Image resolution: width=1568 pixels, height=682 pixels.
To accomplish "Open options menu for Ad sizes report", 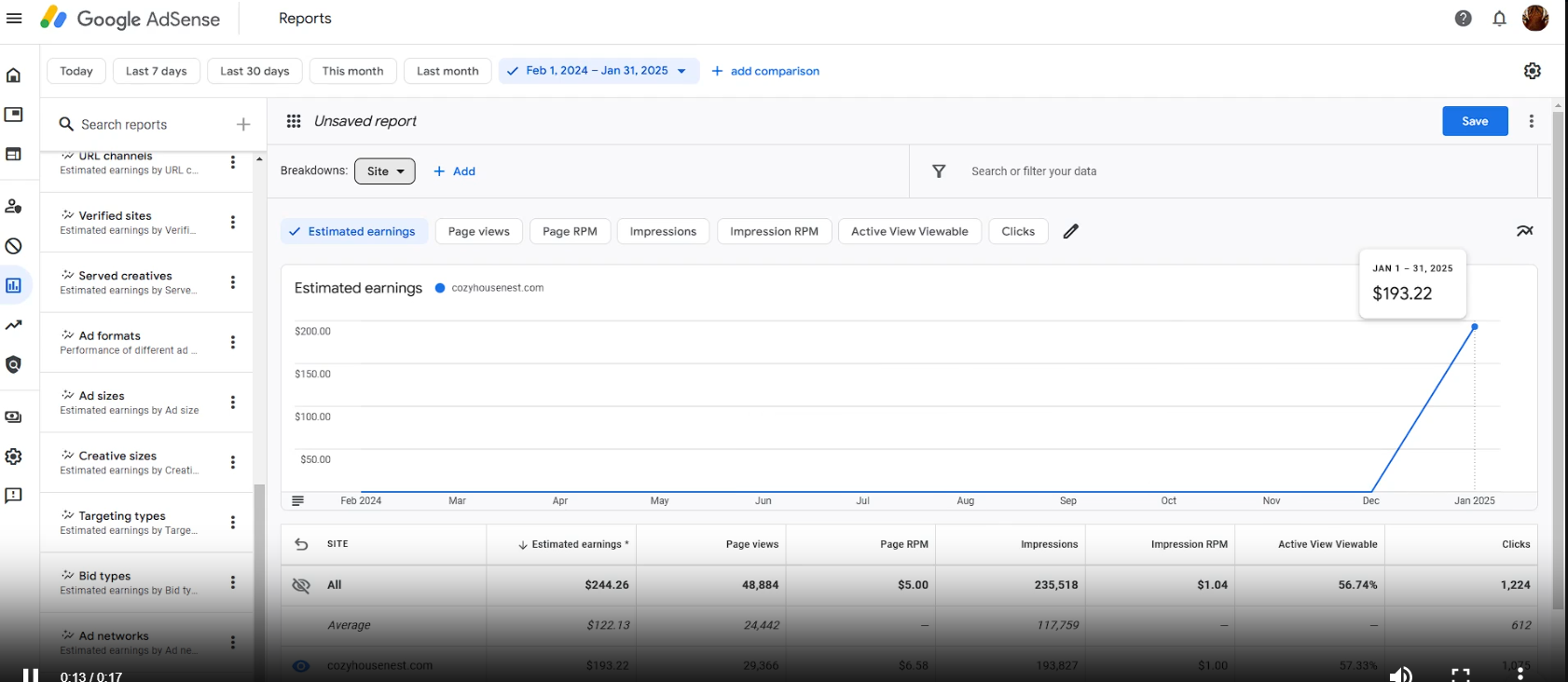I will pos(233,402).
